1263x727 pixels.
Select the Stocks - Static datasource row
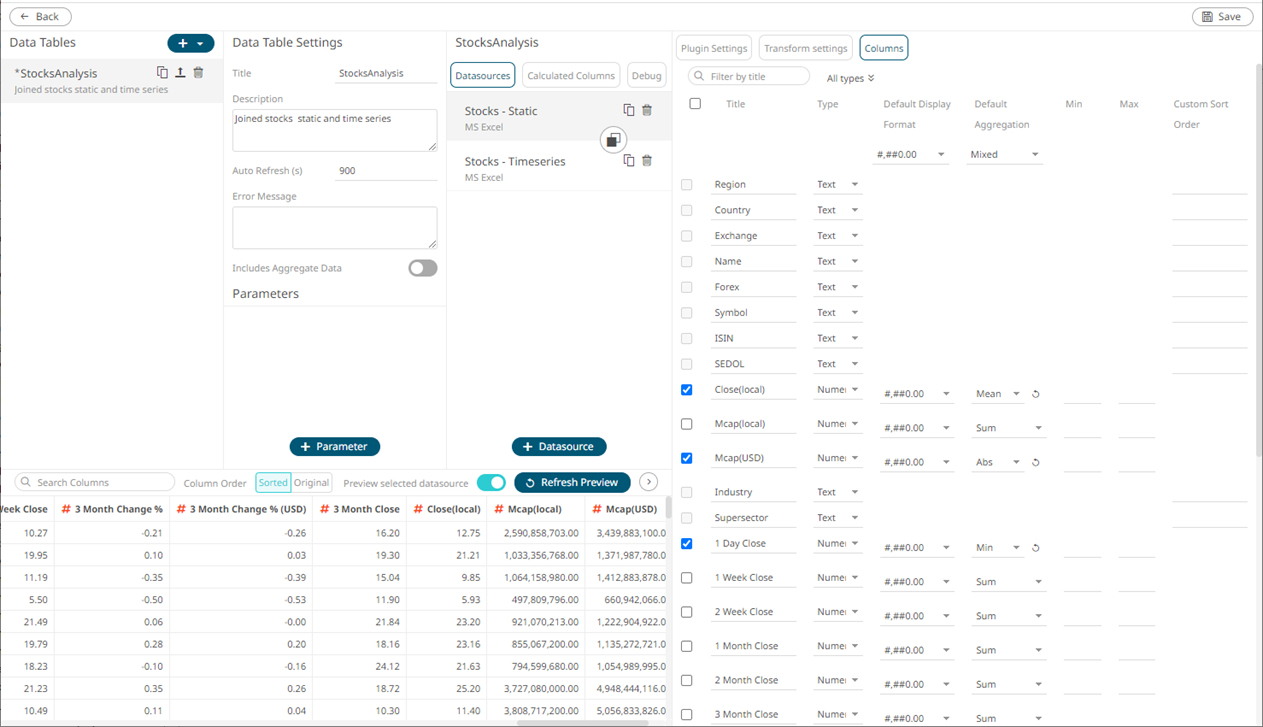[x=559, y=118]
